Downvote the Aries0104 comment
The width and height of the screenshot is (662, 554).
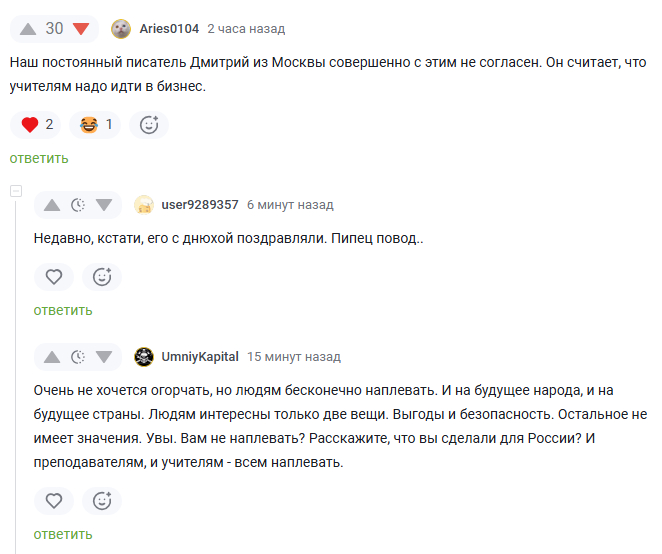pos(81,28)
